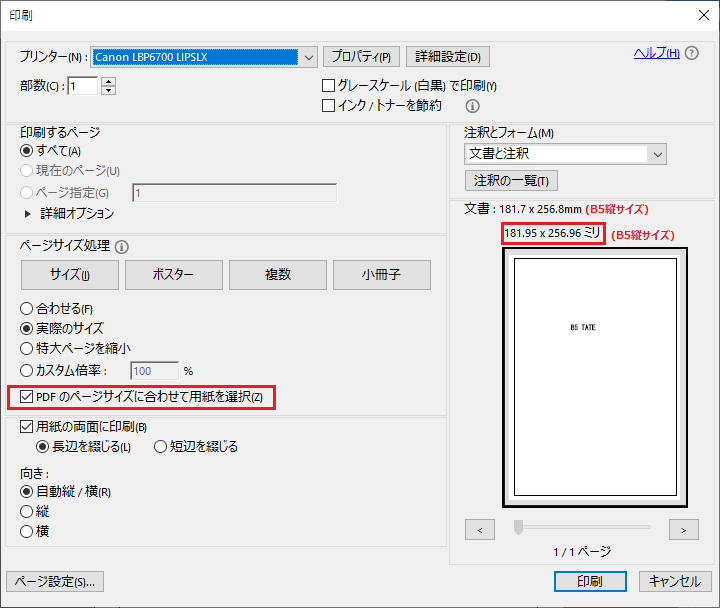Screen dimensions: 720x608
Task: Switch to 小冊子 page sizing mode
Action: [x=382, y=274]
